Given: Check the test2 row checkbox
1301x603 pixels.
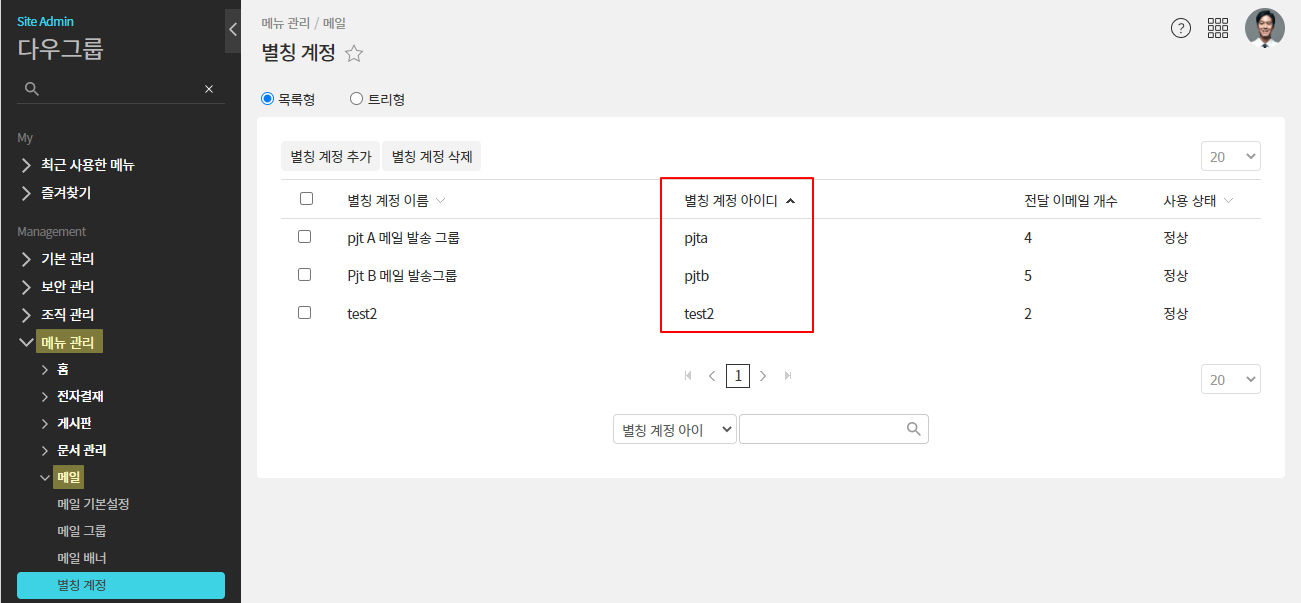Looking at the screenshot, I should click(306, 313).
